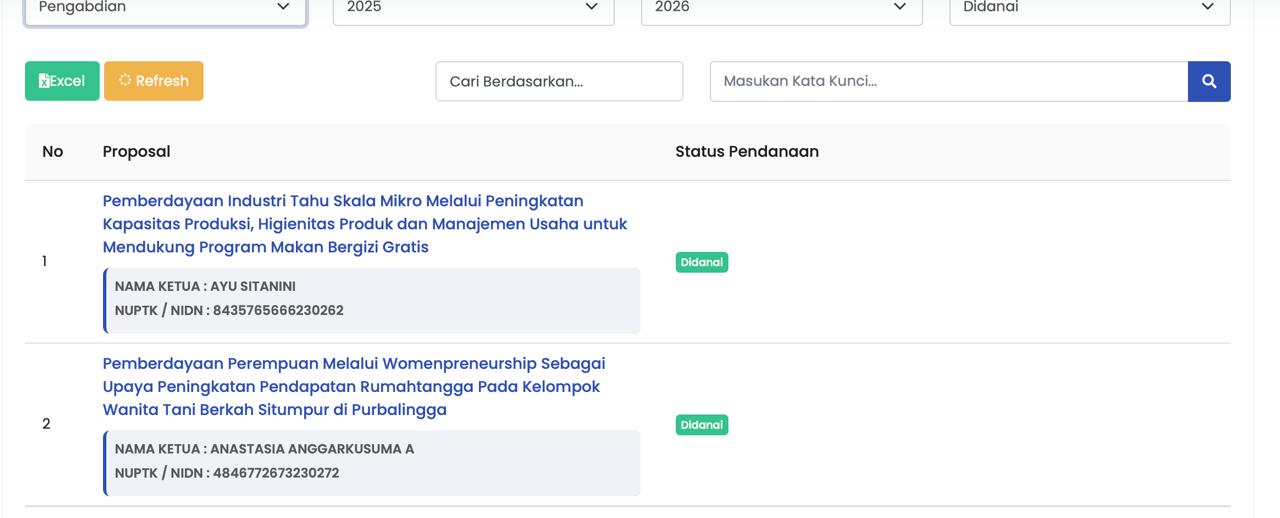Click the magnifier search icon button
The image size is (1280, 518).
point(1208,81)
